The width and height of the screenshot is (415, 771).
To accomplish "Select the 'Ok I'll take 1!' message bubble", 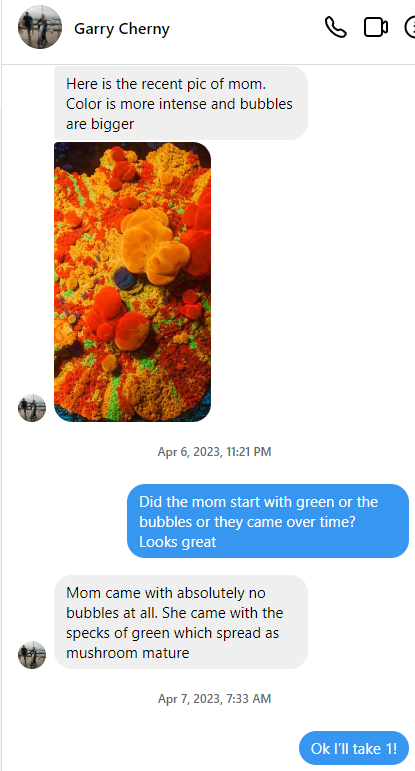I will [354, 748].
